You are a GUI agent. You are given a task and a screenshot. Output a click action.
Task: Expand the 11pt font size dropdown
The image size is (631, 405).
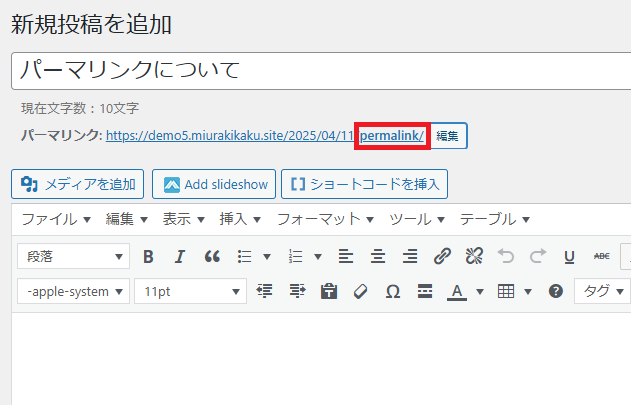click(x=191, y=291)
